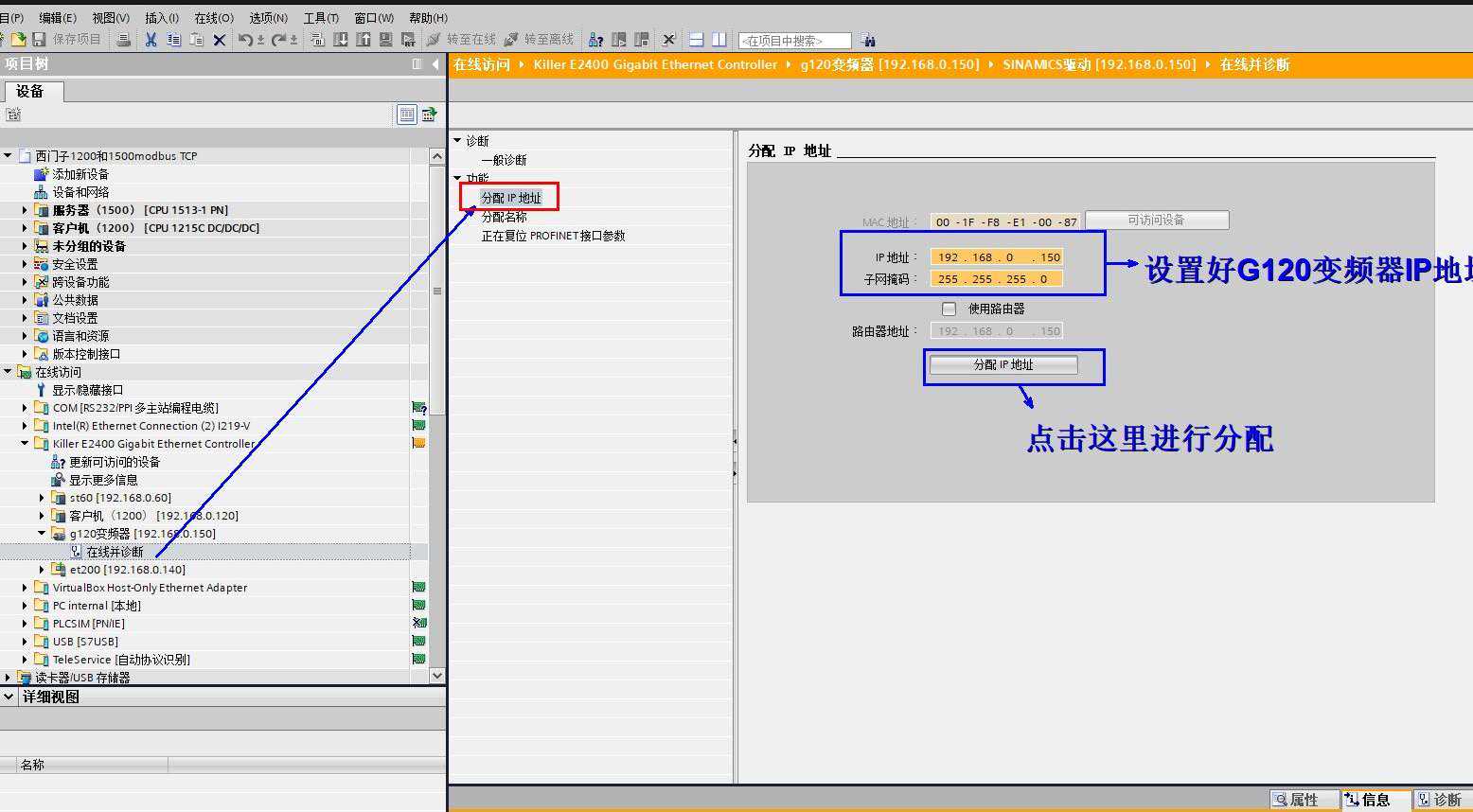Click the split editor horizontally icon
Screen dimensions: 1473x812
coord(697,40)
